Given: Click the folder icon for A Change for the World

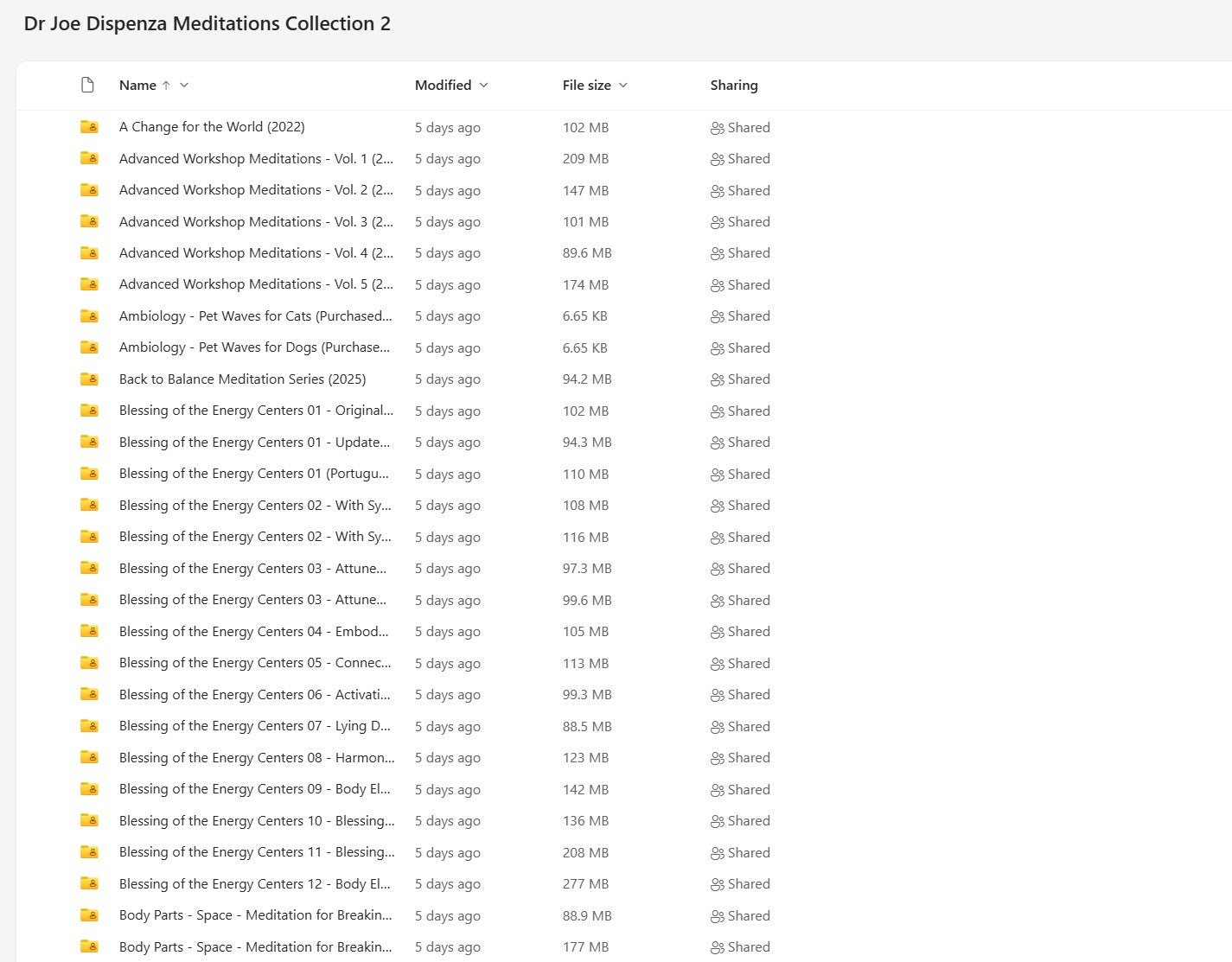Looking at the screenshot, I should (89, 127).
